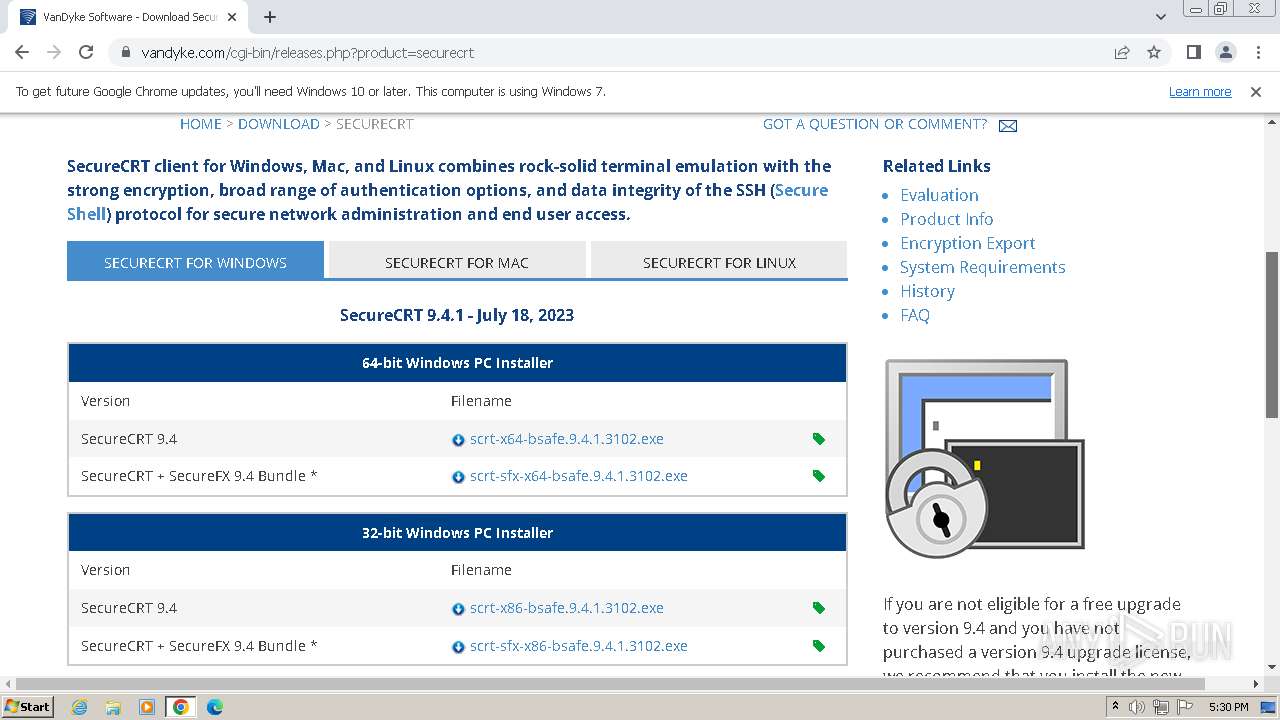1280x720 pixels.
Task: Close the VanDyke Software browser tab
Action: click(x=231, y=17)
